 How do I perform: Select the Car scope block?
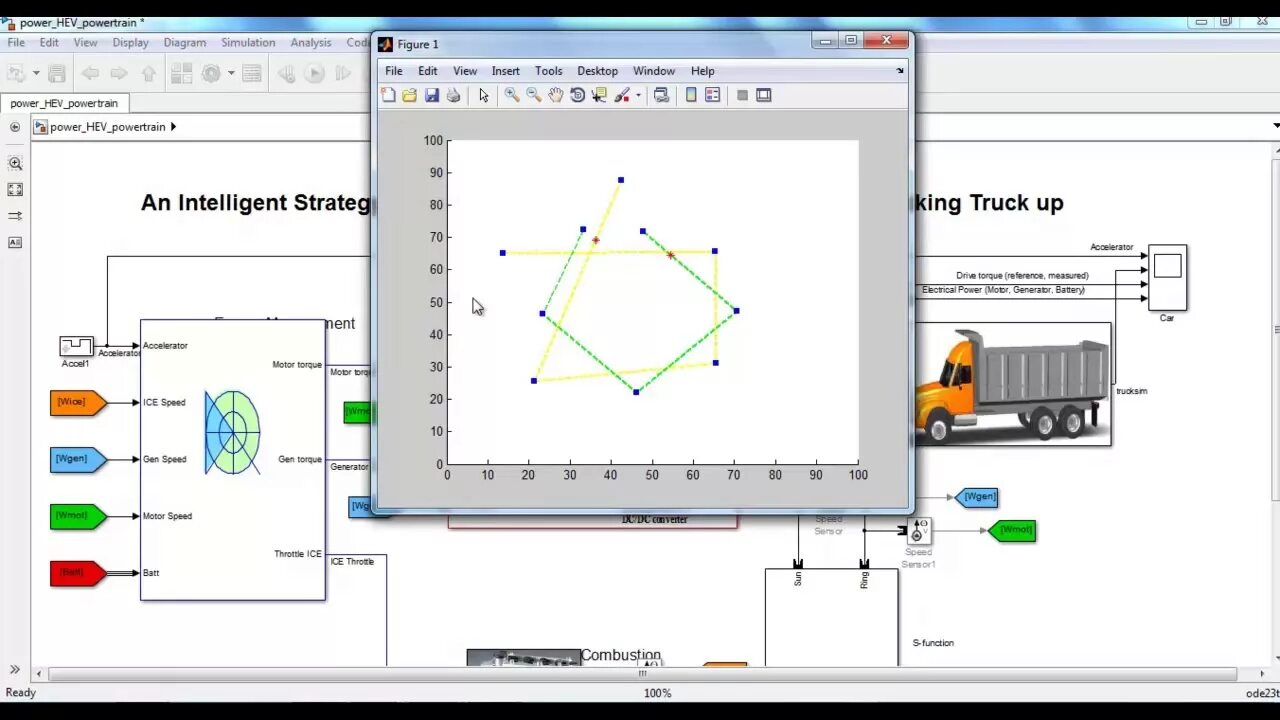[1167, 277]
